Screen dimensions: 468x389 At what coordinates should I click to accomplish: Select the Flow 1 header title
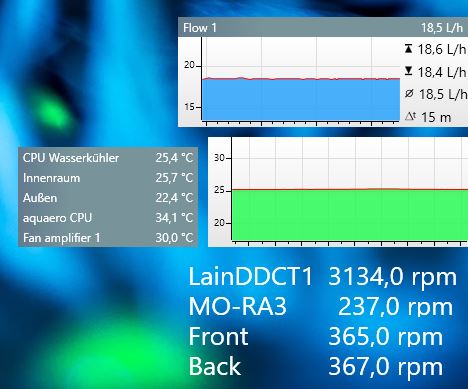200,28
